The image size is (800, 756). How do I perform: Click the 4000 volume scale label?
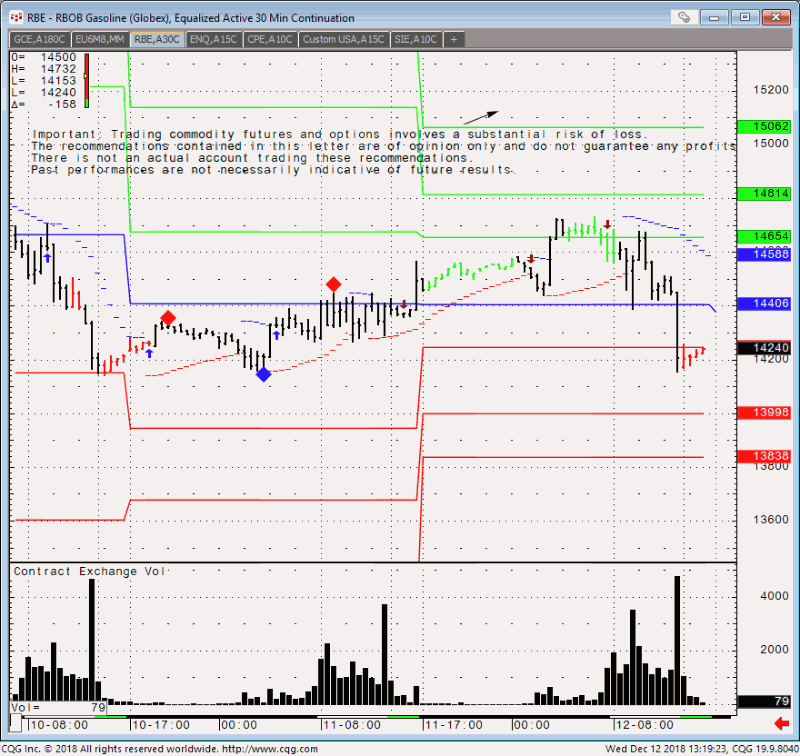click(774, 596)
